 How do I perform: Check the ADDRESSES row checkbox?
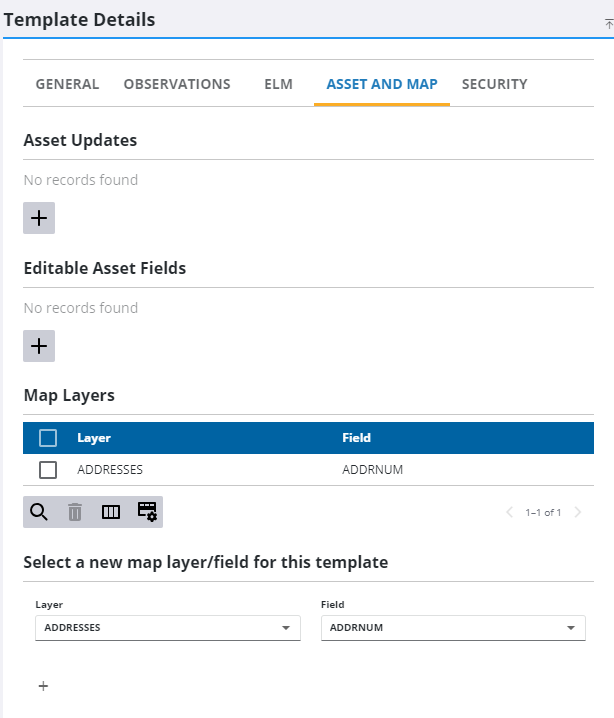tap(48, 469)
